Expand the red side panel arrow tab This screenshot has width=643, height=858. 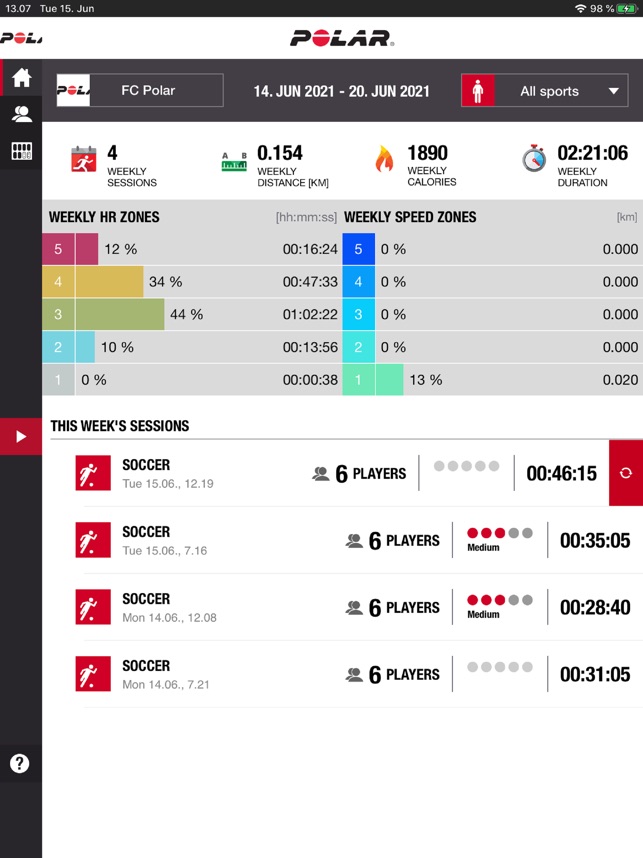[20, 436]
